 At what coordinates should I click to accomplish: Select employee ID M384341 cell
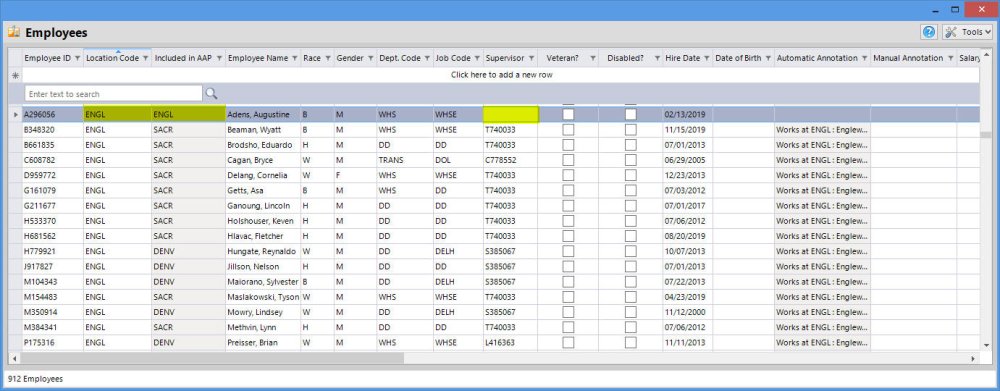pos(53,327)
